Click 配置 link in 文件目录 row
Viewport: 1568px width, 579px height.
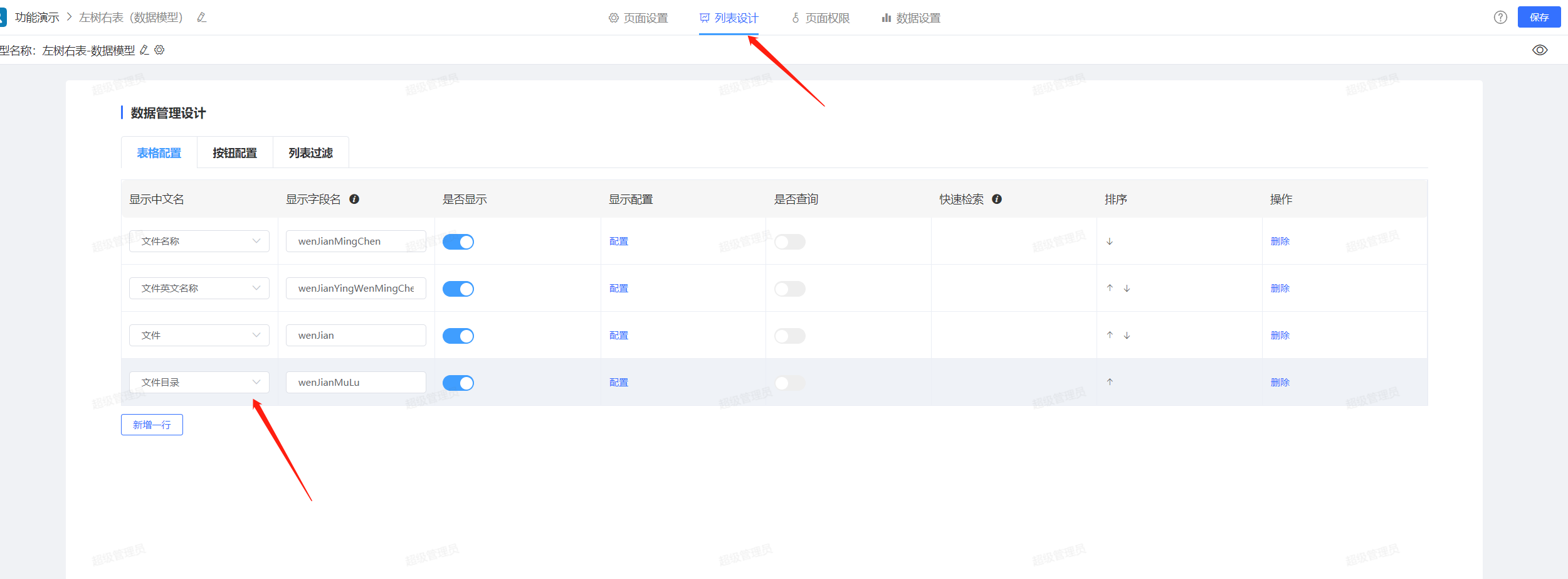pyautogui.click(x=619, y=383)
